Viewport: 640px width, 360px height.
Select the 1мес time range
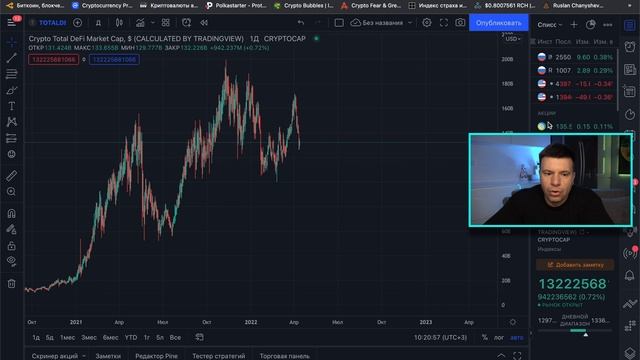tap(67, 338)
